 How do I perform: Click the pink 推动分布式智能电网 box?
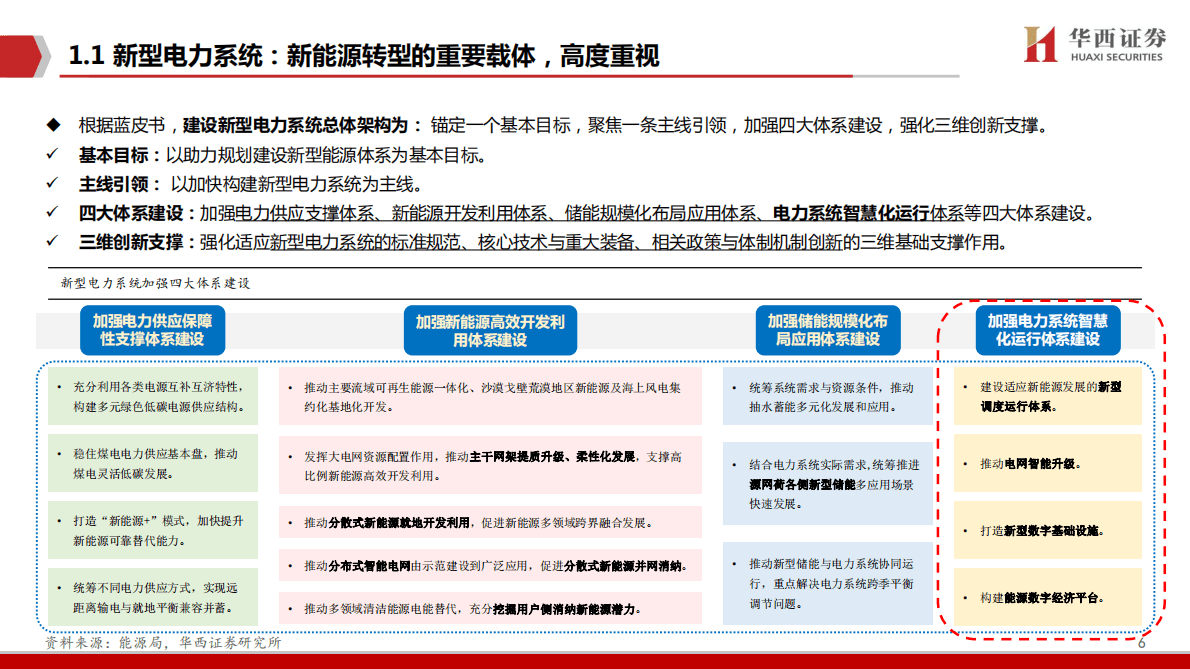[x=489, y=566]
